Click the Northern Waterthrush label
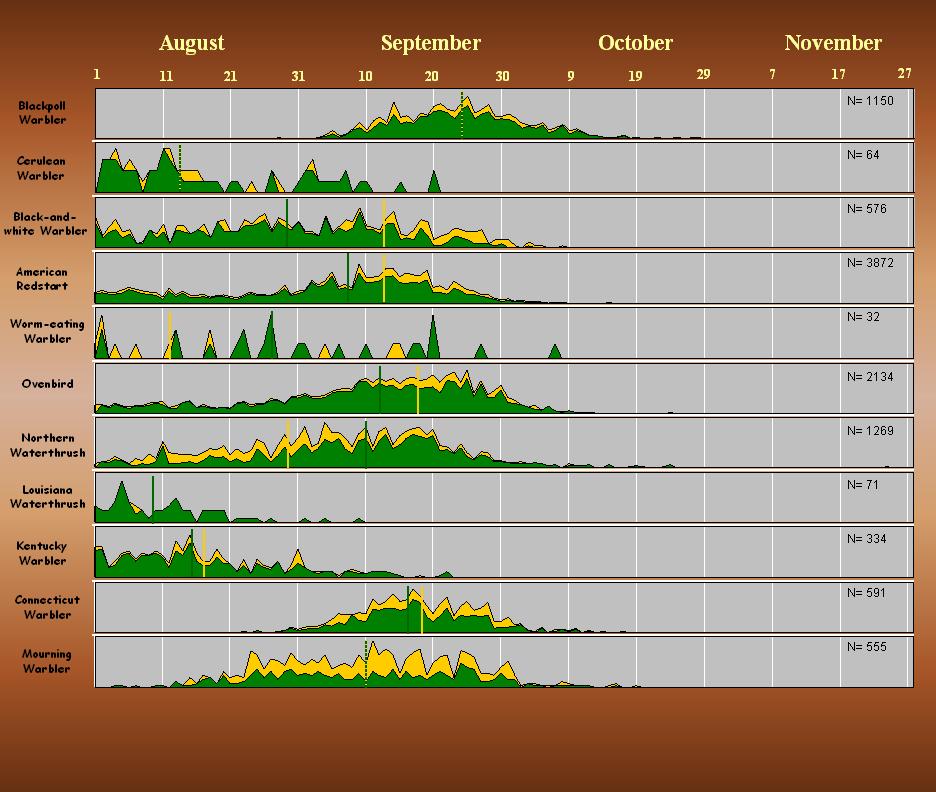The height and width of the screenshot is (792, 936). [47, 445]
